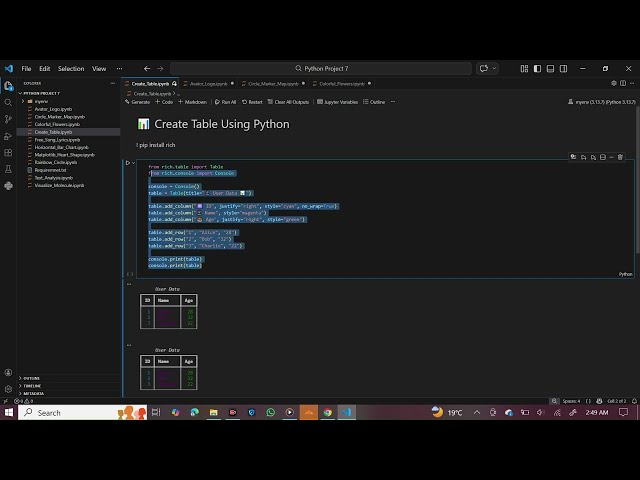Open the Selection menu
640x480 pixels.
[x=71, y=69]
